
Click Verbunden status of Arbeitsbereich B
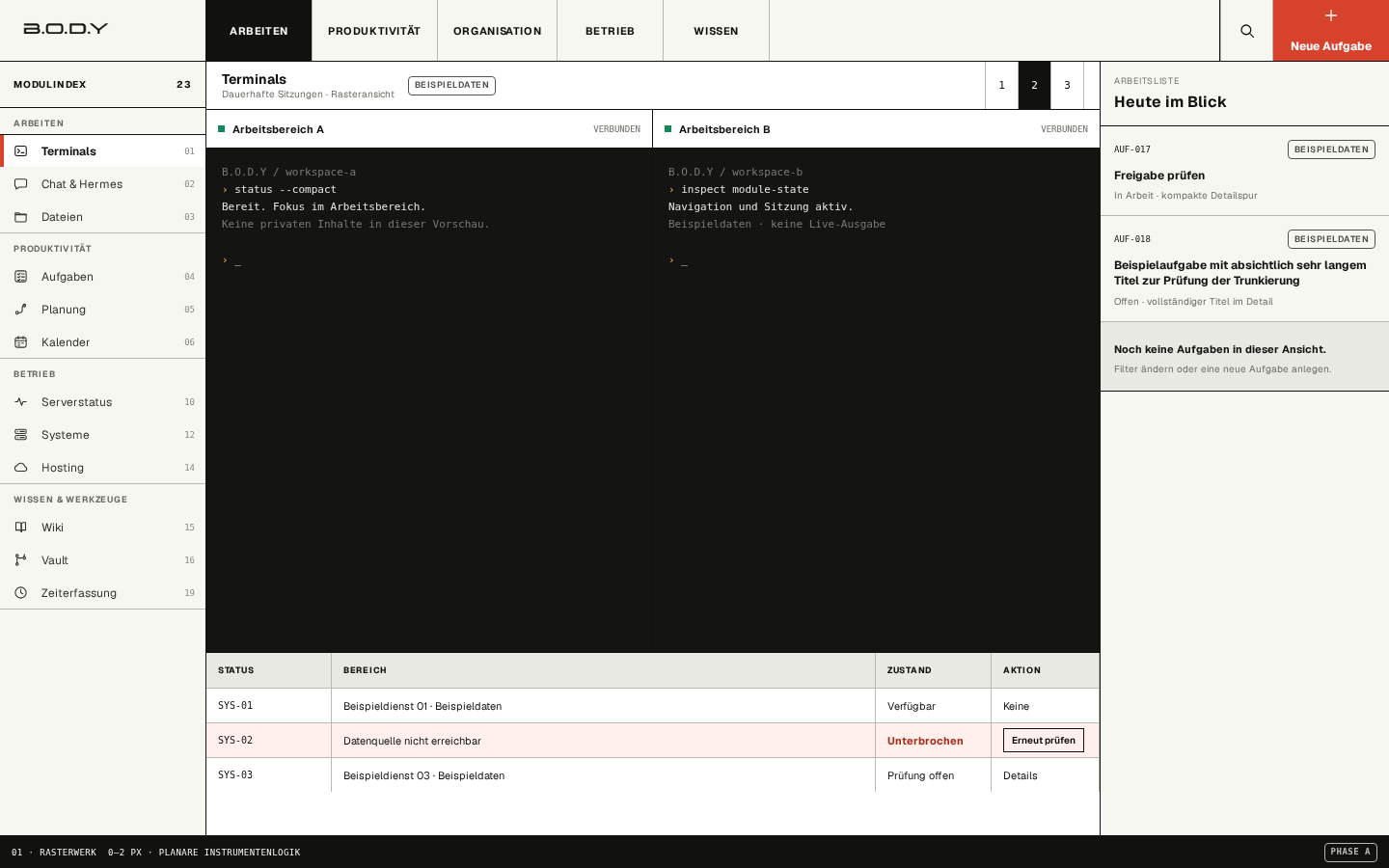tap(1064, 129)
